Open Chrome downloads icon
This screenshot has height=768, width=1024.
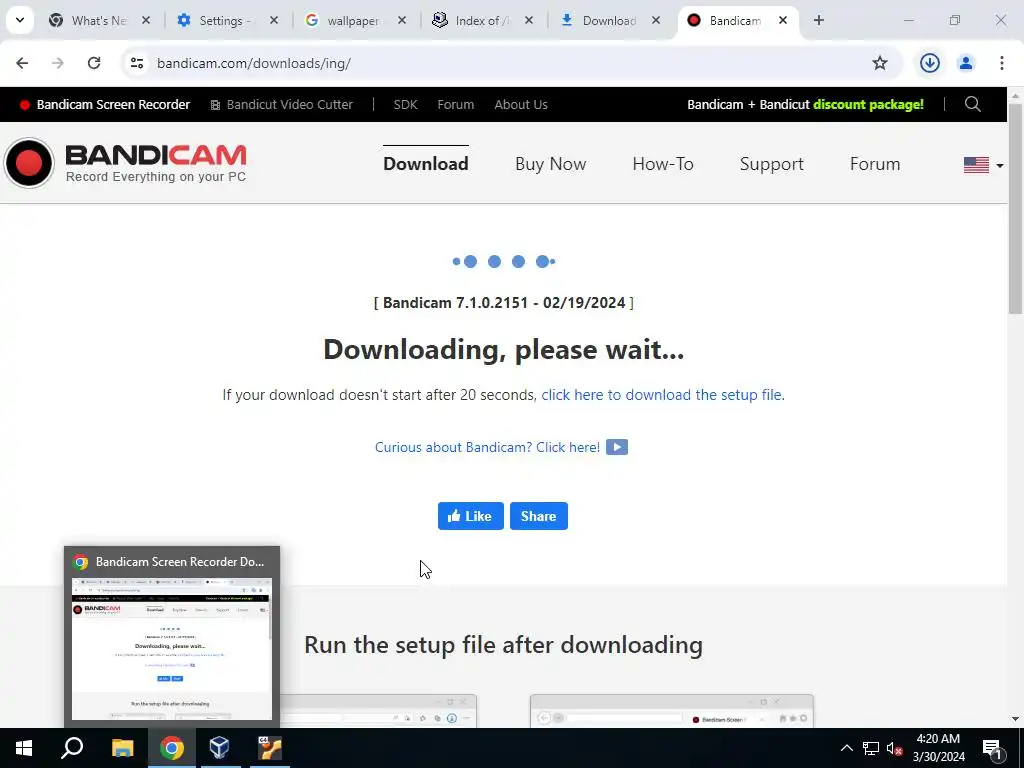click(929, 63)
